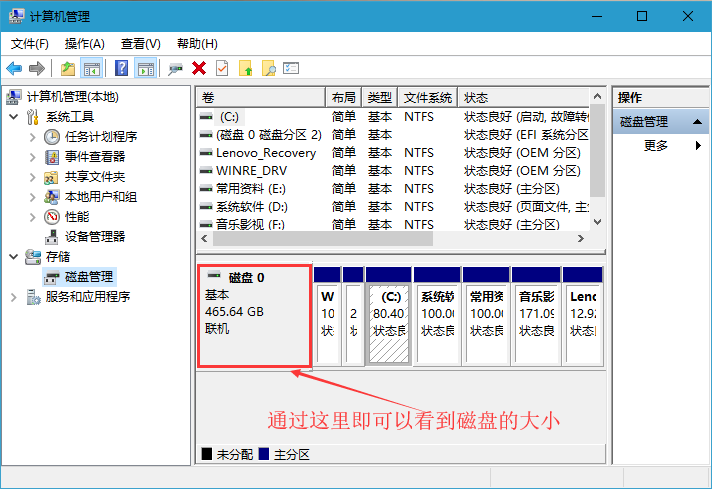Sort by the 类型 column header

[380, 98]
